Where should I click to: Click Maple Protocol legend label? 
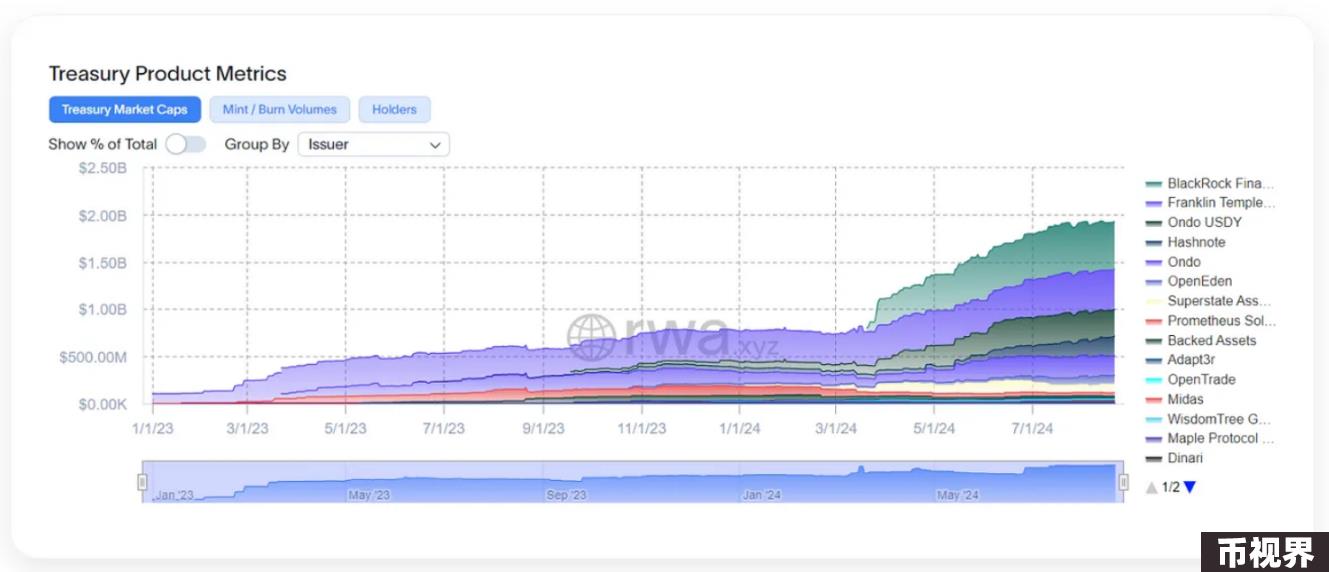(x=1221, y=438)
